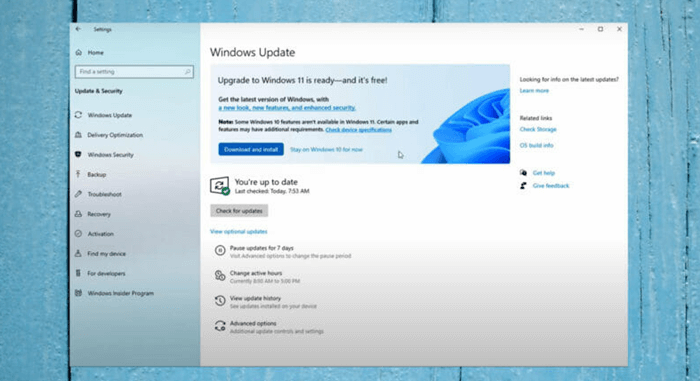Select Pause updates for 7 days

click(x=262, y=248)
